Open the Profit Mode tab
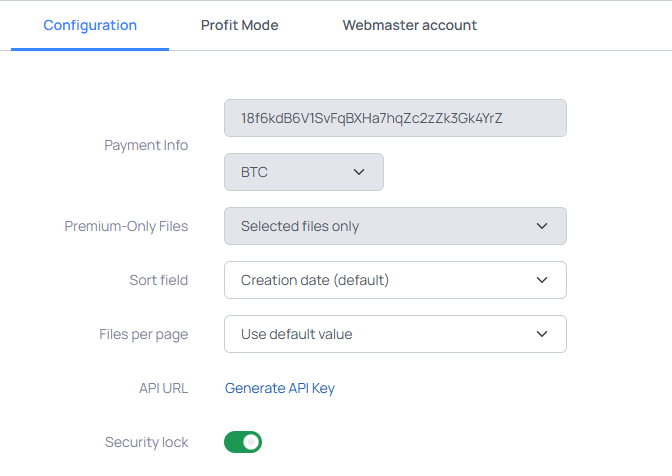 tap(239, 25)
